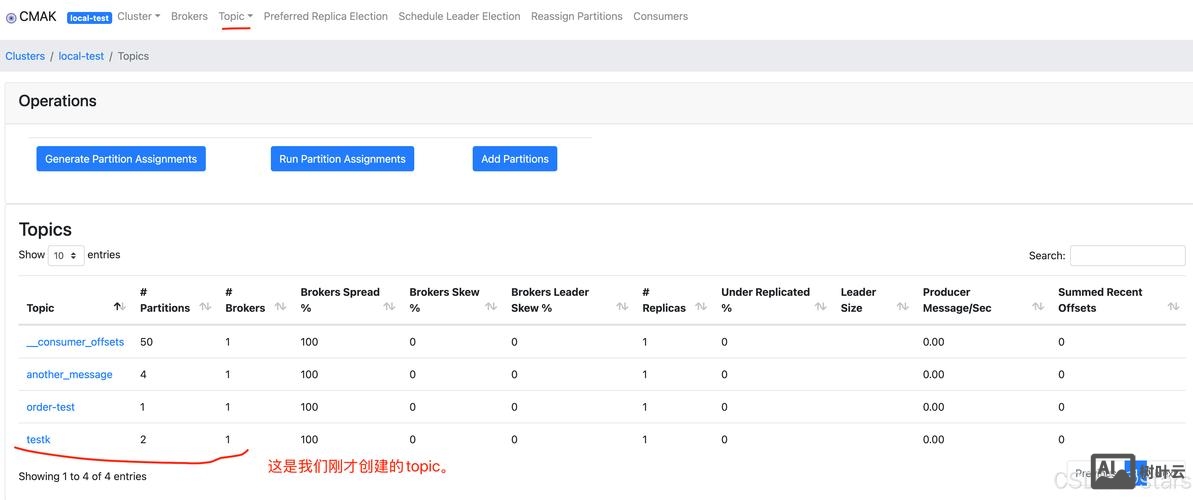Focus the topics Search input field

tap(1127, 256)
